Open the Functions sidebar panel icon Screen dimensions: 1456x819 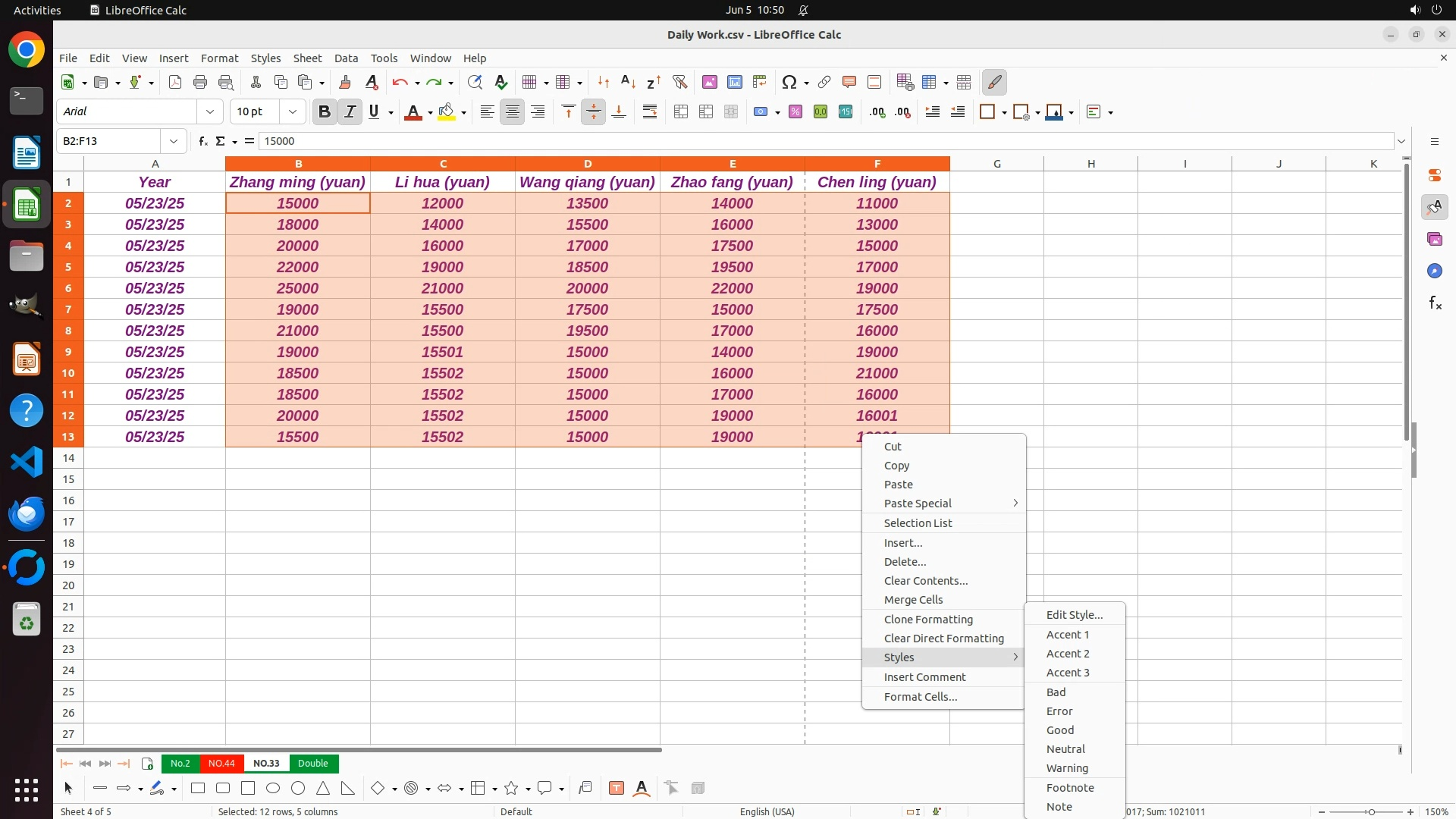pos(1435,303)
